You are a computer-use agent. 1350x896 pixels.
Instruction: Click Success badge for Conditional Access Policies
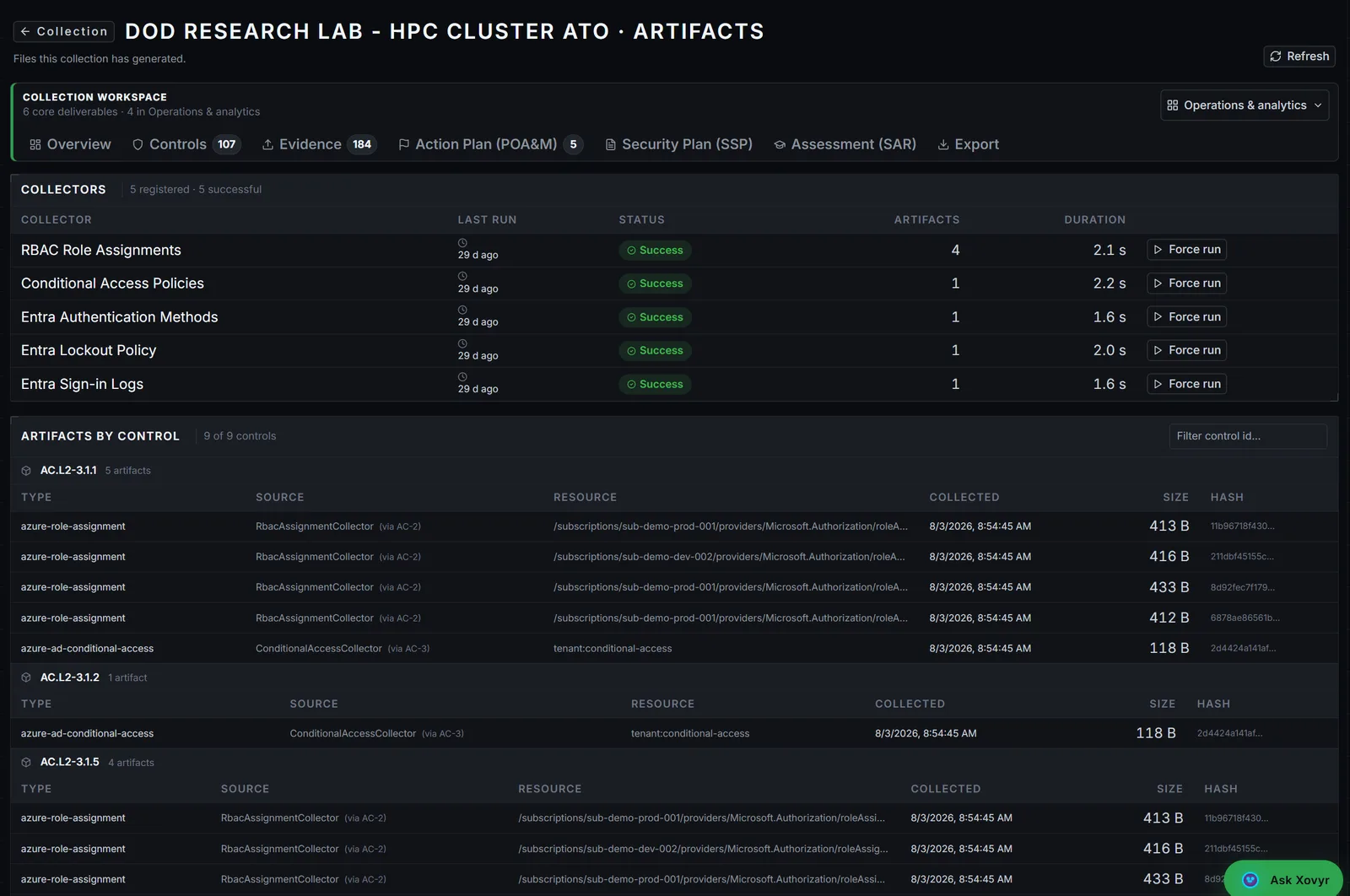click(x=655, y=283)
